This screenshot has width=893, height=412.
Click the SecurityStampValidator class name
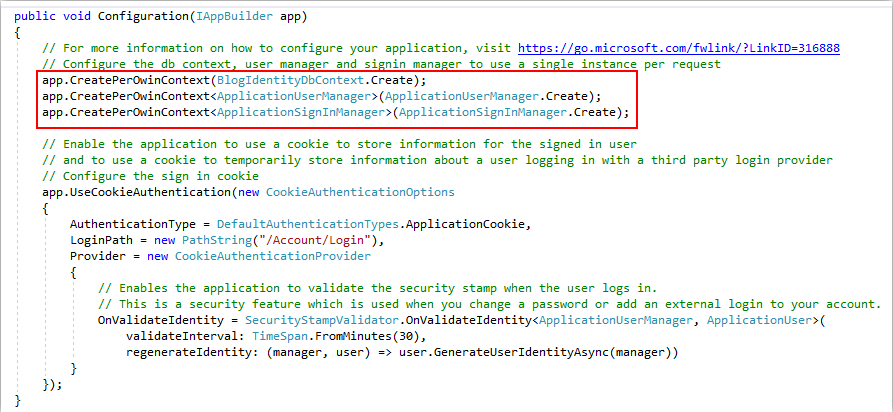(x=322, y=320)
